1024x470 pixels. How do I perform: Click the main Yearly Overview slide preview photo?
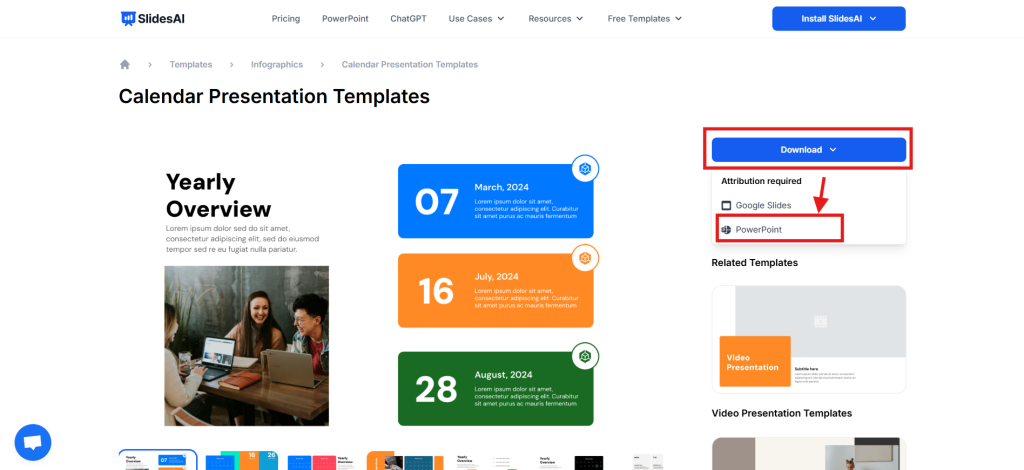[x=247, y=346]
